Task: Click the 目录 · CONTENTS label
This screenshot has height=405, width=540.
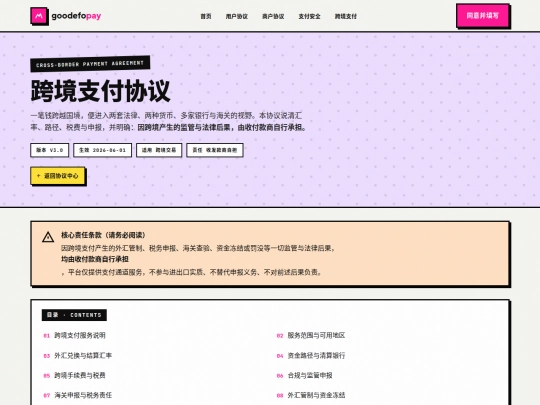Action: point(74,315)
